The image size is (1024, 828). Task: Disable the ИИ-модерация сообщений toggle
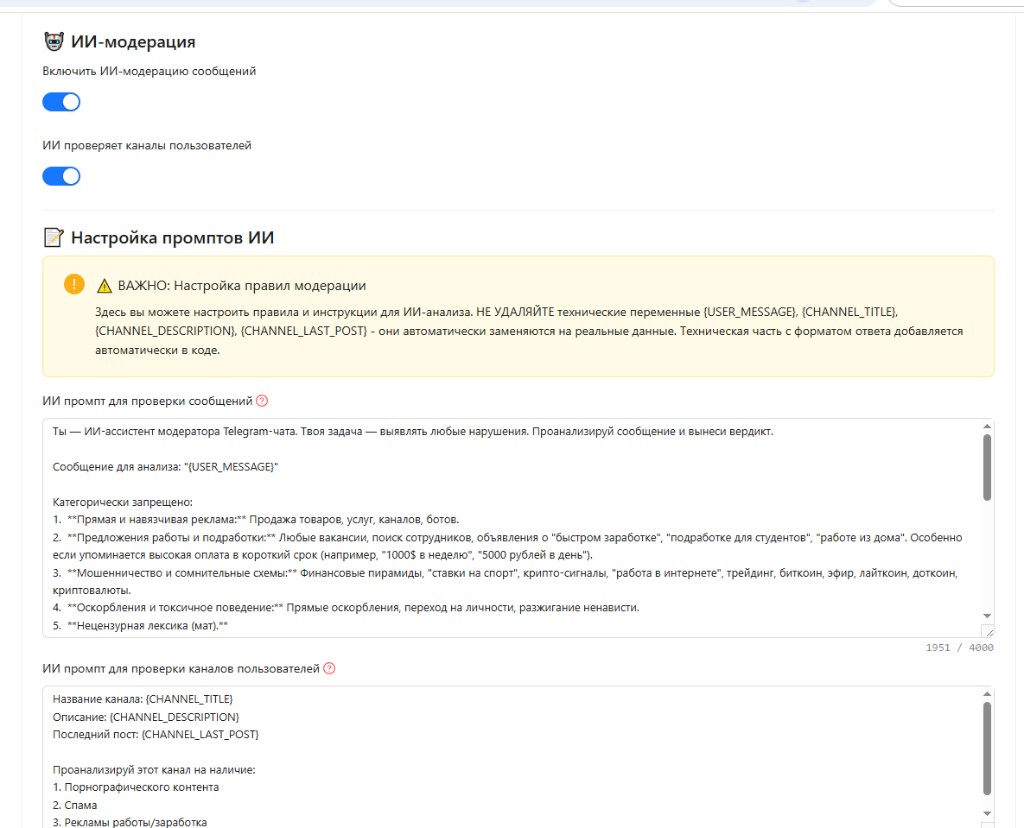click(x=61, y=102)
